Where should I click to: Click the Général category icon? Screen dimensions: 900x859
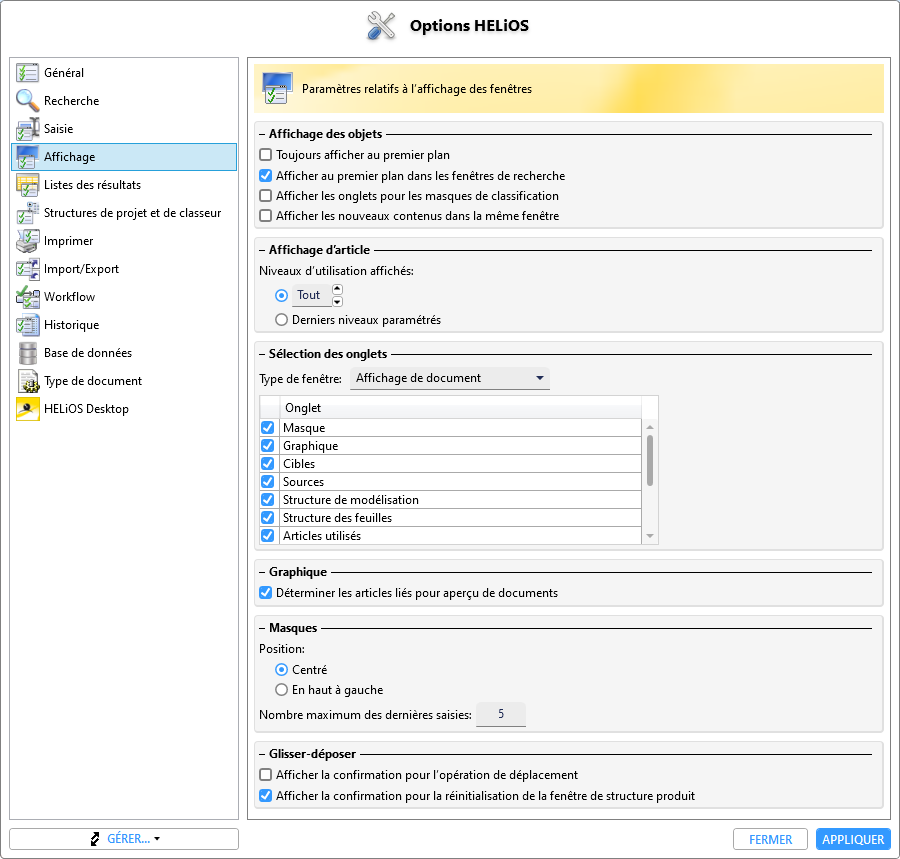tap(28, 73)
